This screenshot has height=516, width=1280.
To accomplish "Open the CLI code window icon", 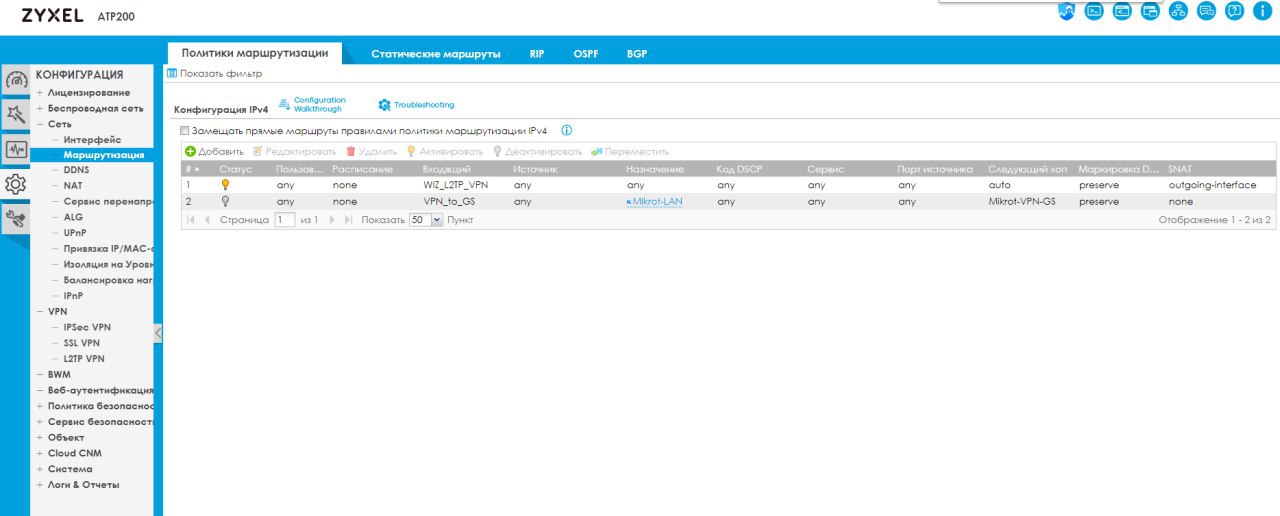I will tap(1122, 11).
